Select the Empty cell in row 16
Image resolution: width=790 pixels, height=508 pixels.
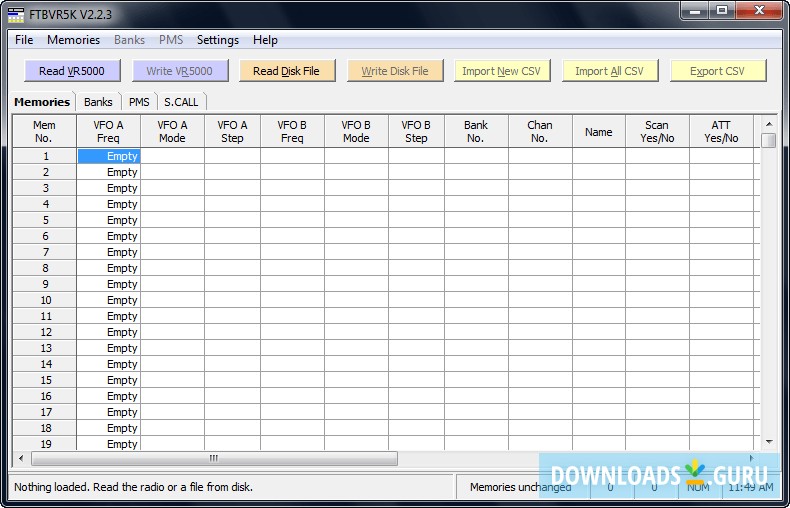108,396
